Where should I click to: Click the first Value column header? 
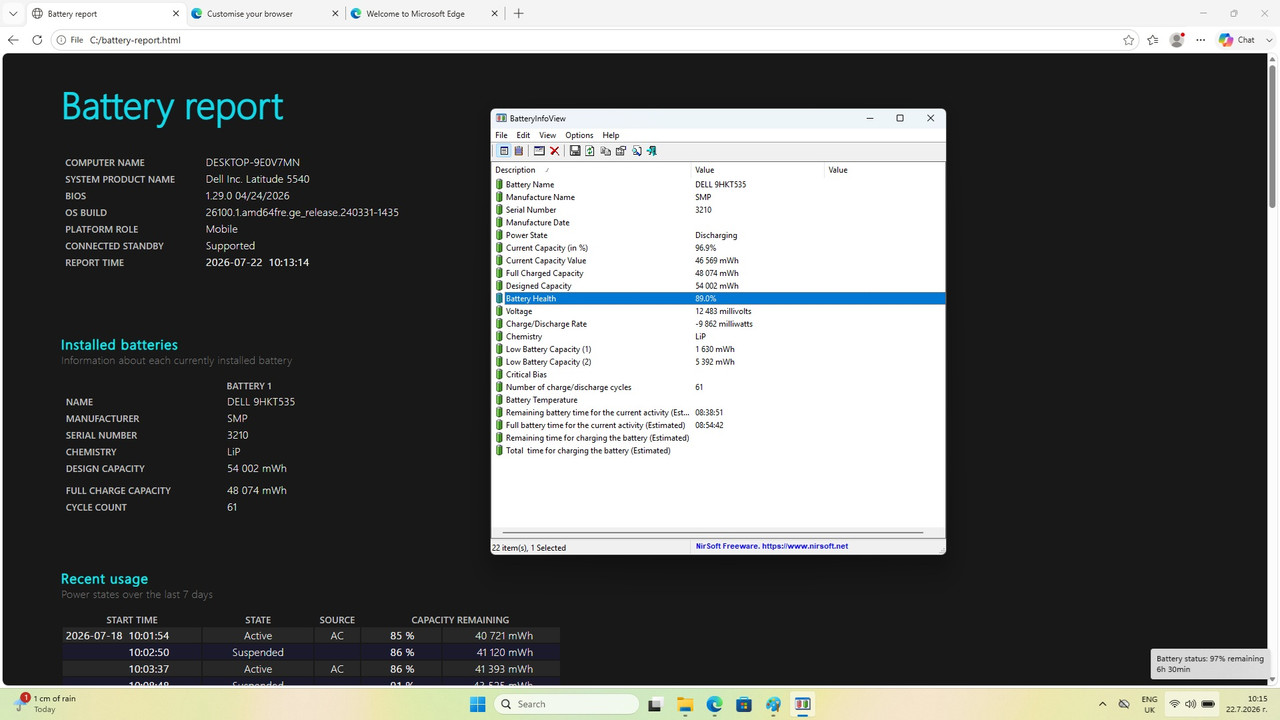[758, 170]
